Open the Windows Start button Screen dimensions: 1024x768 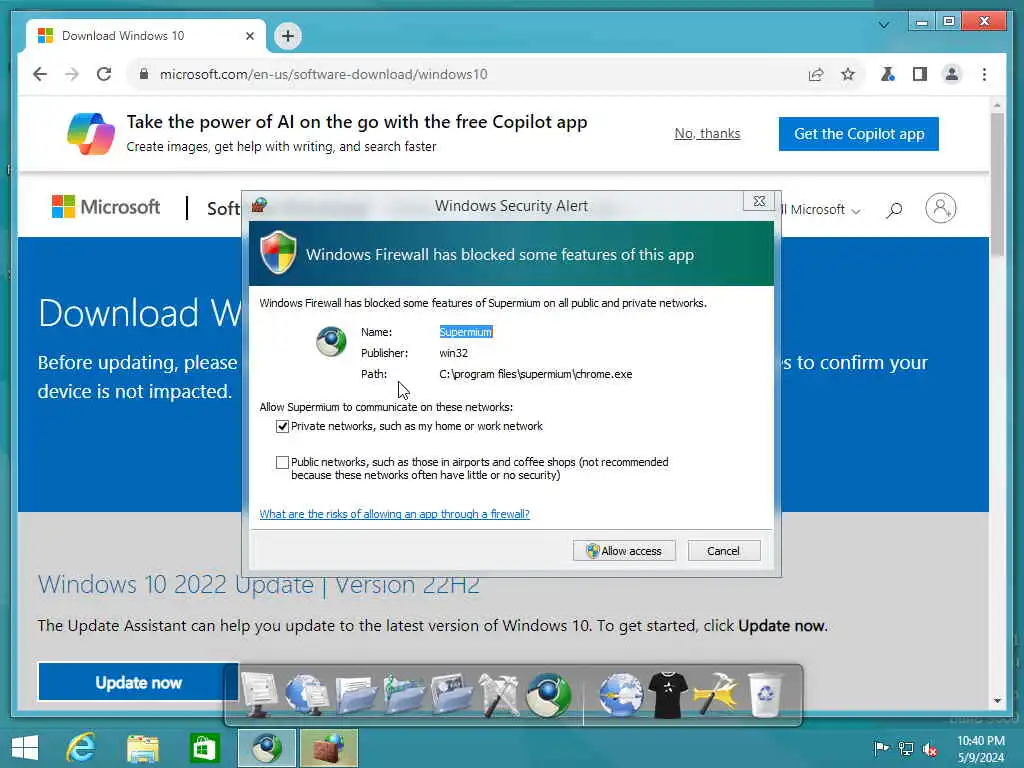point(25,748)
